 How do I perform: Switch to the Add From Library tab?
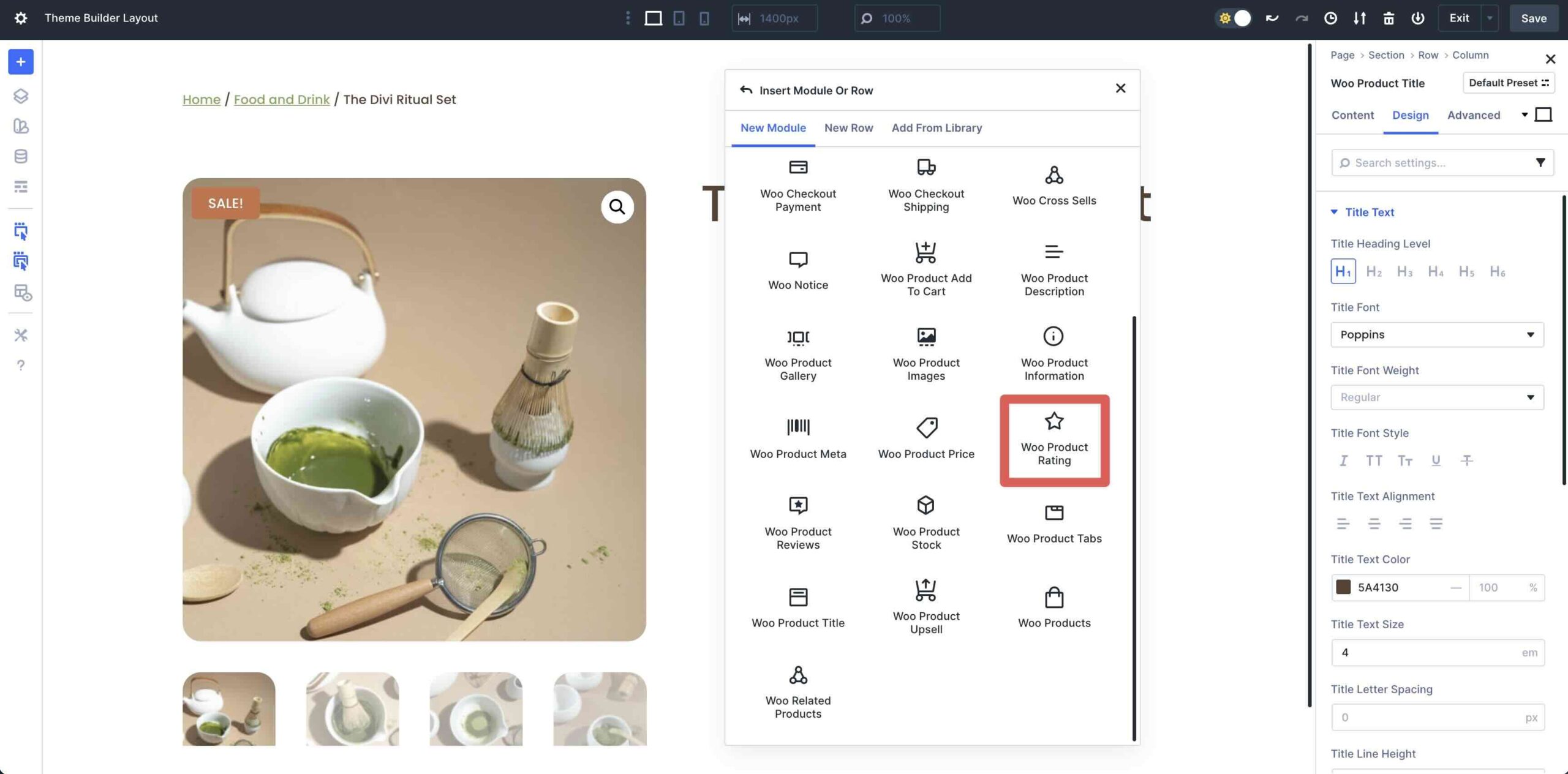937,128
